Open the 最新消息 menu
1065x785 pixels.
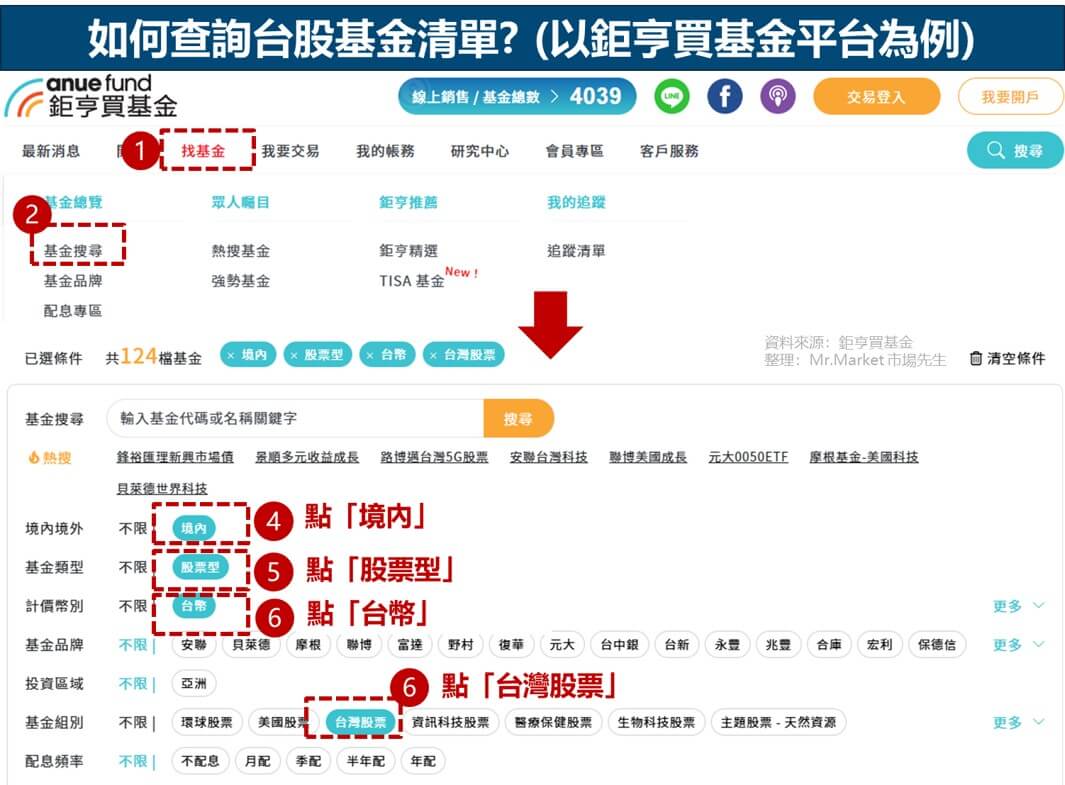click(51, 151)
